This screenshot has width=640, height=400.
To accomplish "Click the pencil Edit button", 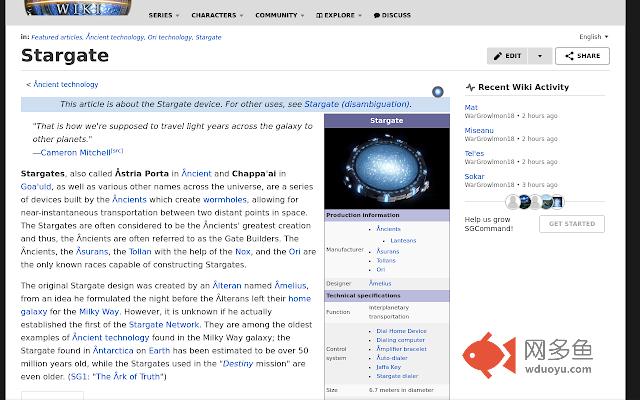I will click(x=507, y=56).
